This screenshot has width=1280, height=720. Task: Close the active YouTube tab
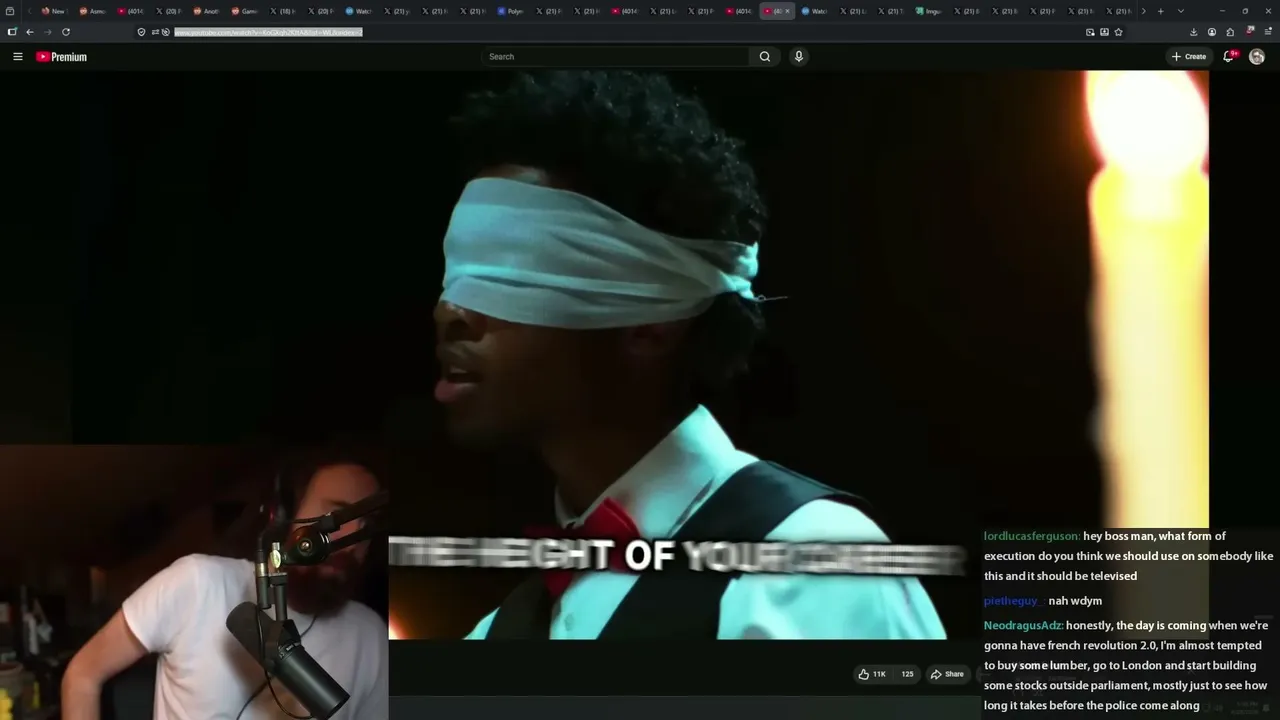(787, 11)
